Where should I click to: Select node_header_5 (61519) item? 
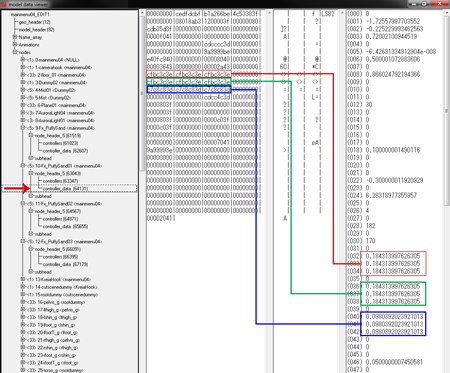click(57, 136)
